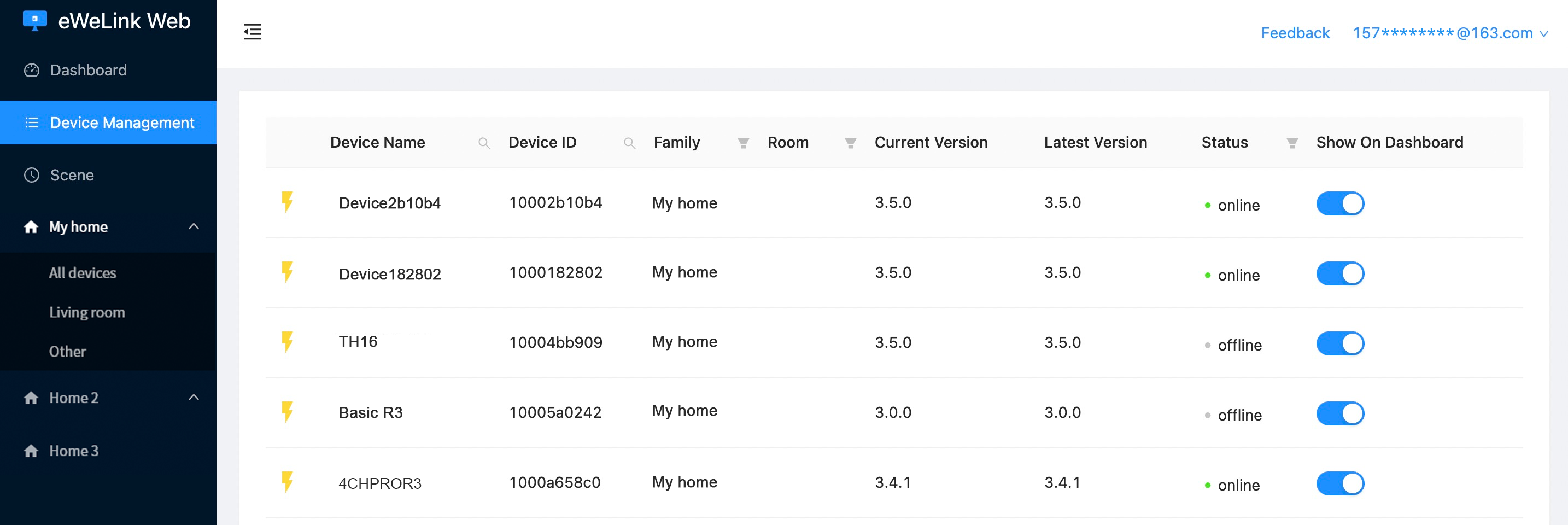Click the lightning icon for Device2b10b4
Viewport: 1568px width, 525px height.
pyautogui.click(x=288, y=202)
